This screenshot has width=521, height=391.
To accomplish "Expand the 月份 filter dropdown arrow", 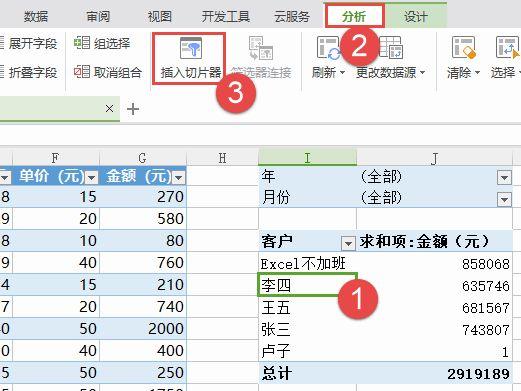I will (504, 199).
